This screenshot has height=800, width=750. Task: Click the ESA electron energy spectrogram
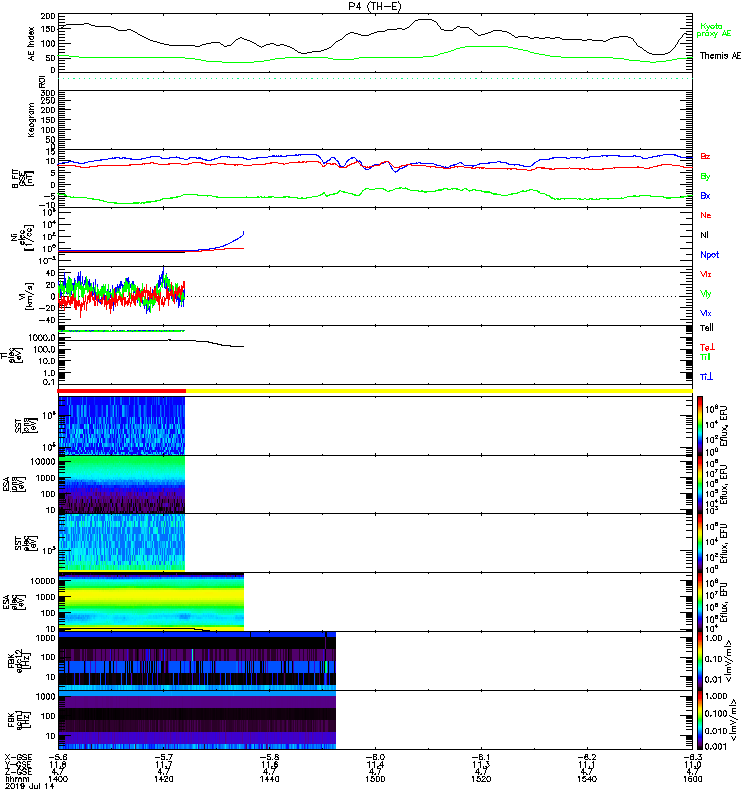[152, 602]
